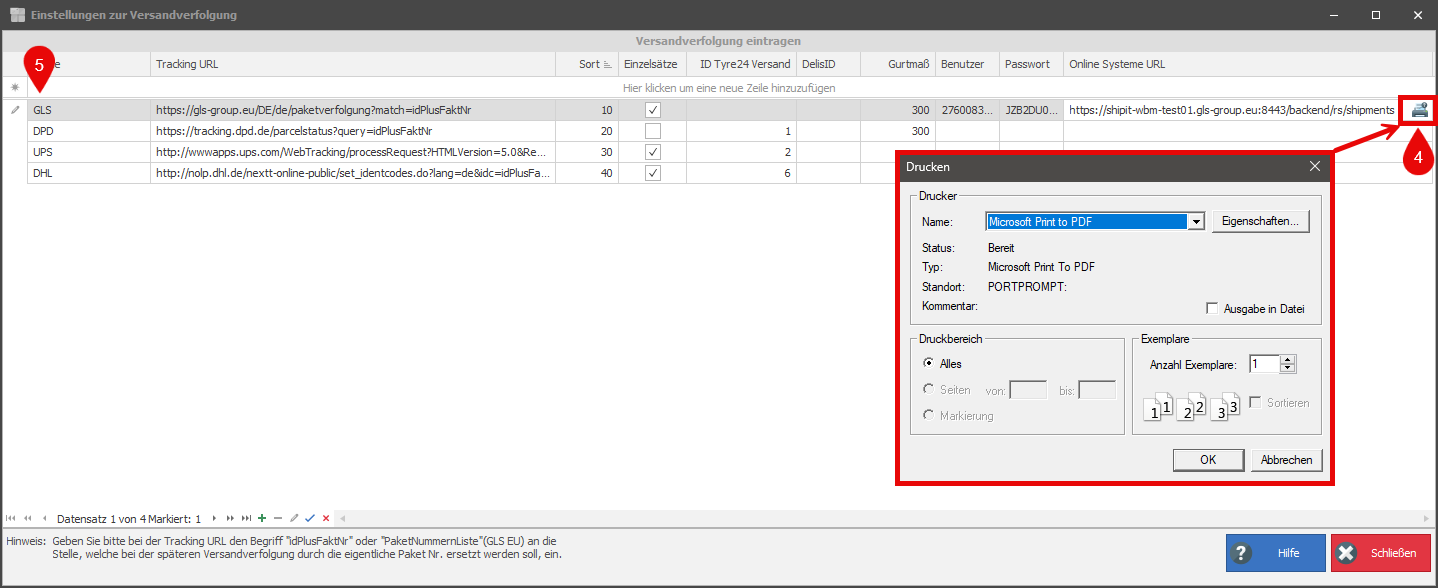This screenshot has width=1438, height=588.
Task: Click pencil edit indicator on GLS row
Action: (x=14, y=110)
